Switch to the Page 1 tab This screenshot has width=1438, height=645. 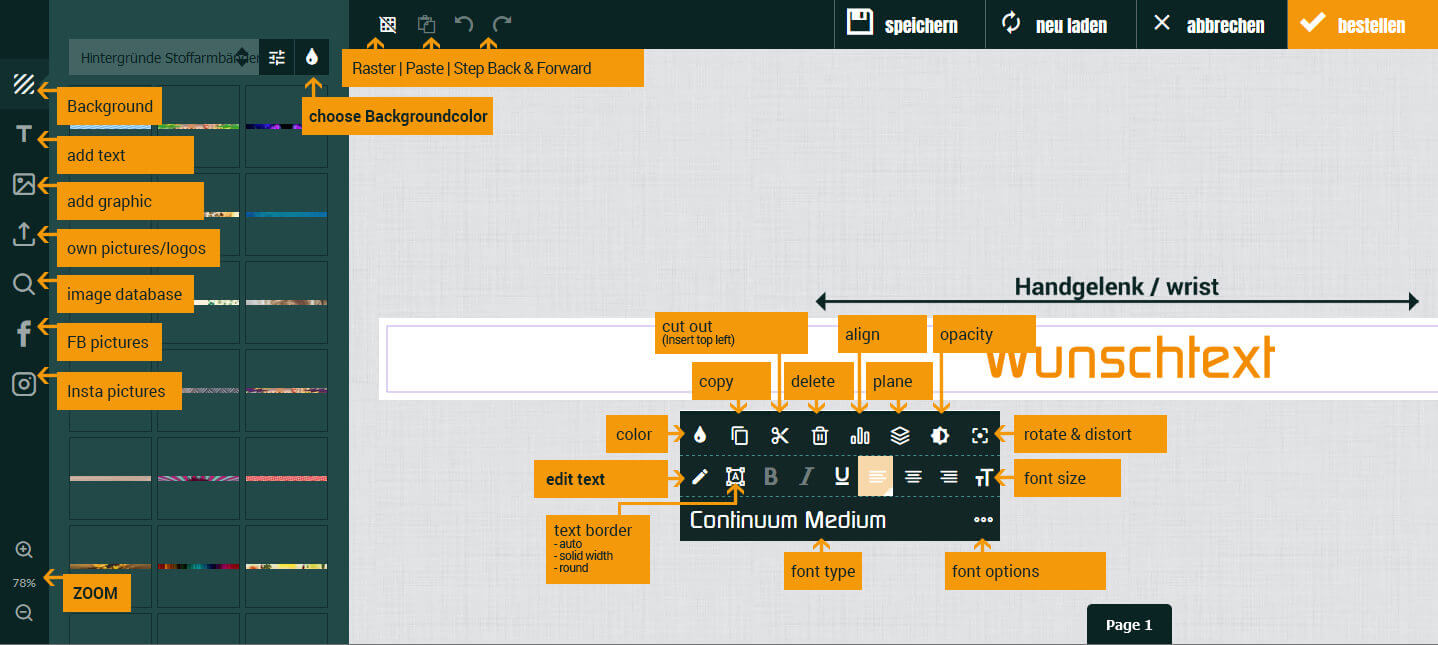(1129, 625)
